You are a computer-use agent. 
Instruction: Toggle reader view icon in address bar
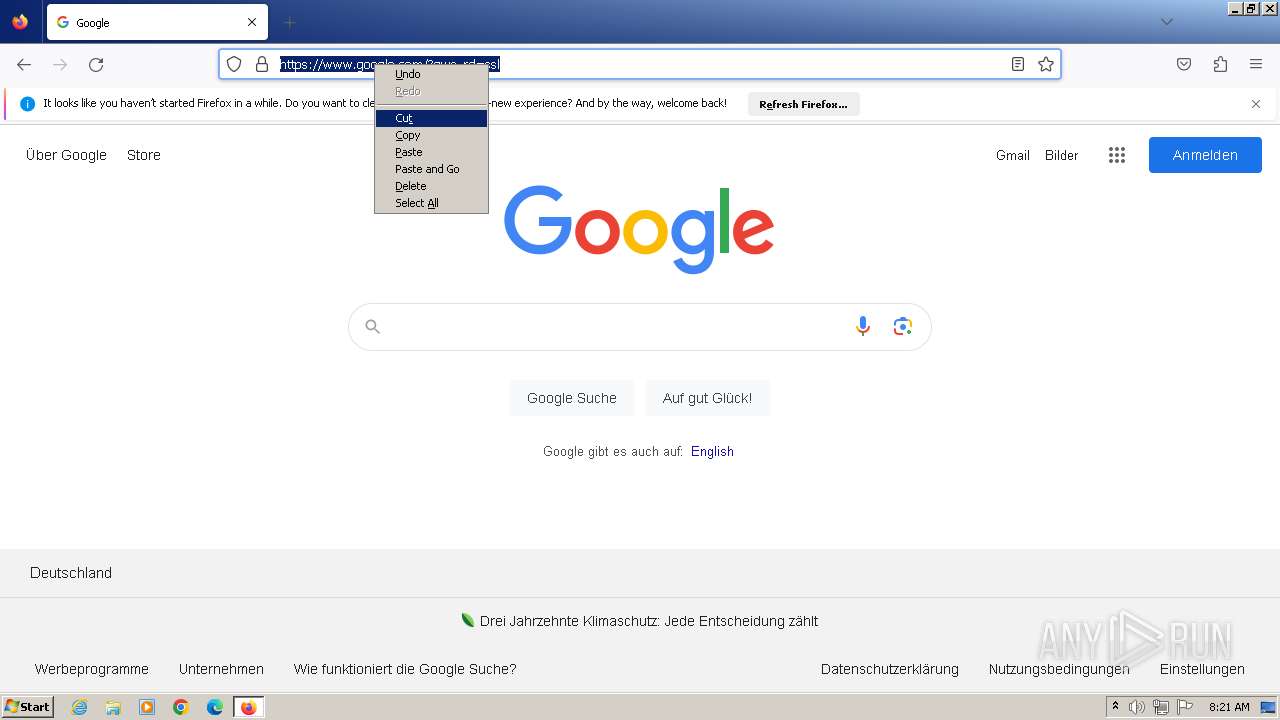pos(1018,64)
